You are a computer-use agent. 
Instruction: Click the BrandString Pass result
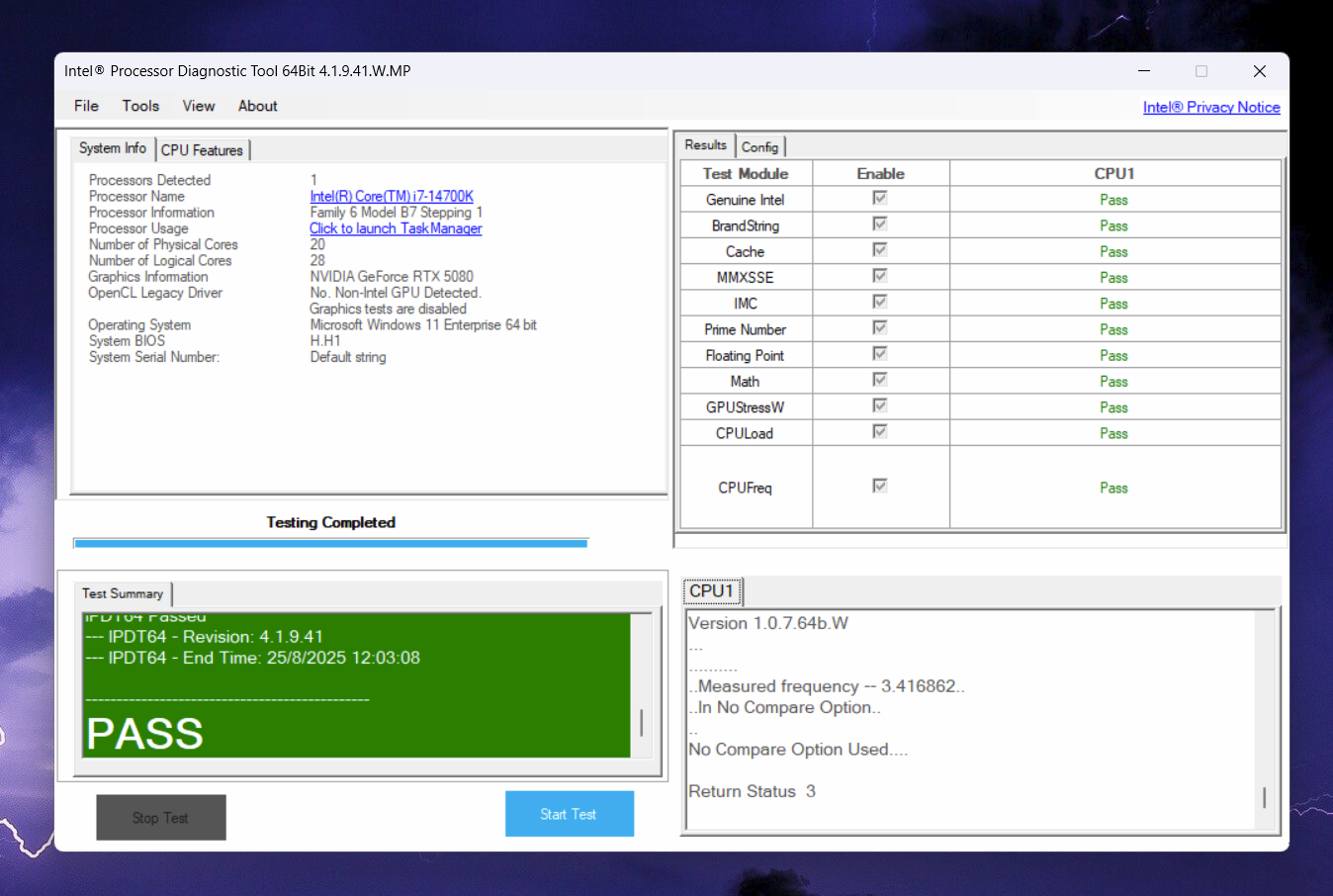[x=1114, y=225]
